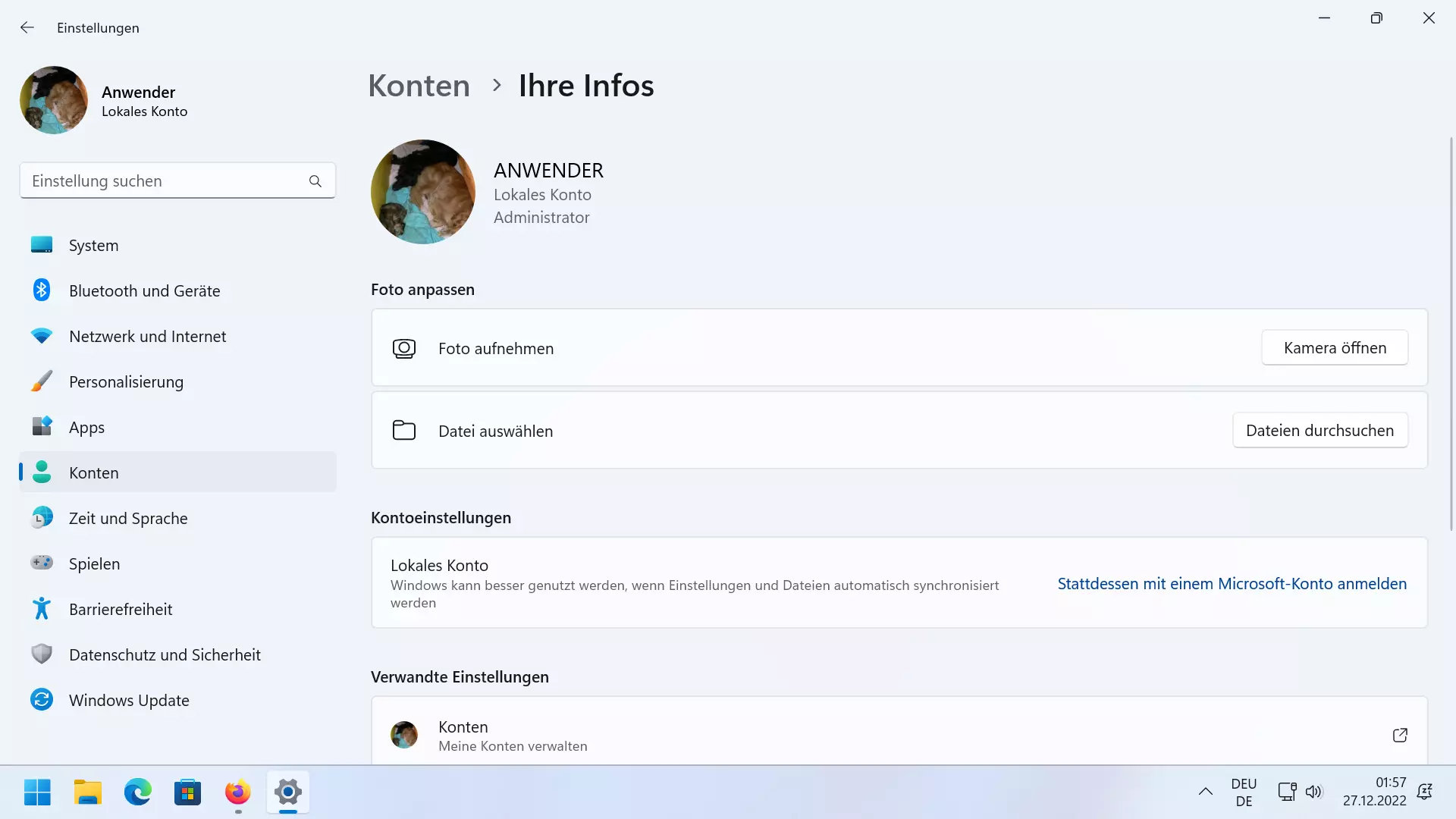Open the Bluetooth und Geräte settings

coord(177,290)
